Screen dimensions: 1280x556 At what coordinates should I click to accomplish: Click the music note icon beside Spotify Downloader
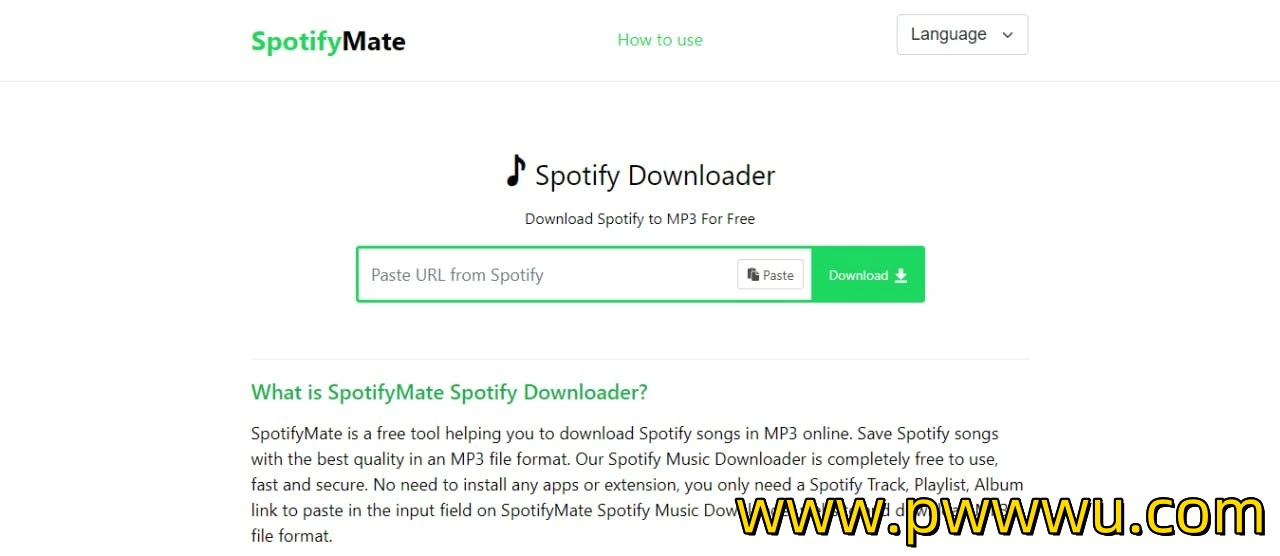click(516, 171)
